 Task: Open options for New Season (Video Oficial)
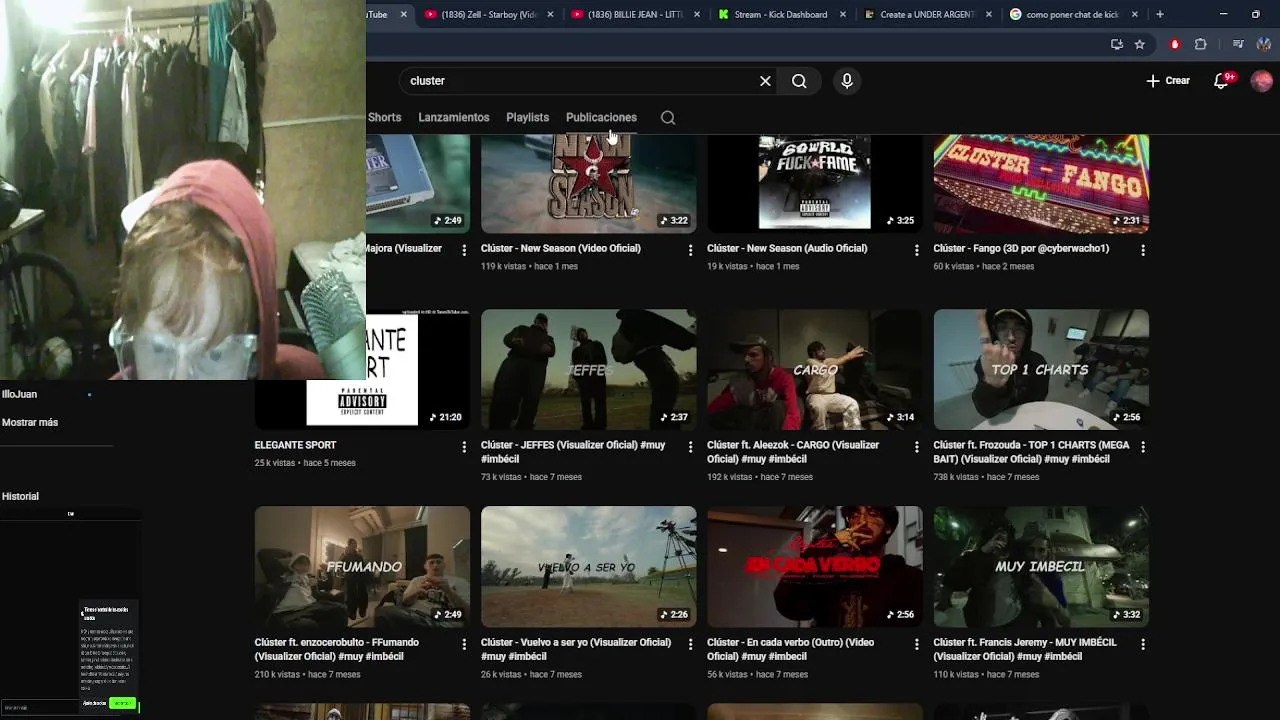(690, 250)
